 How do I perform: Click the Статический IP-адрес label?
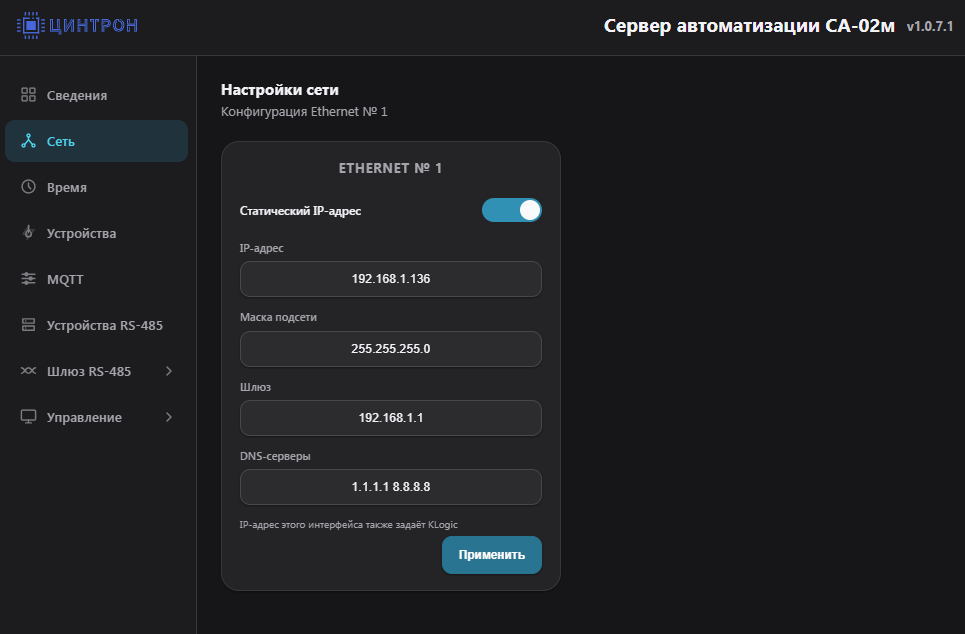pos(300,211)
